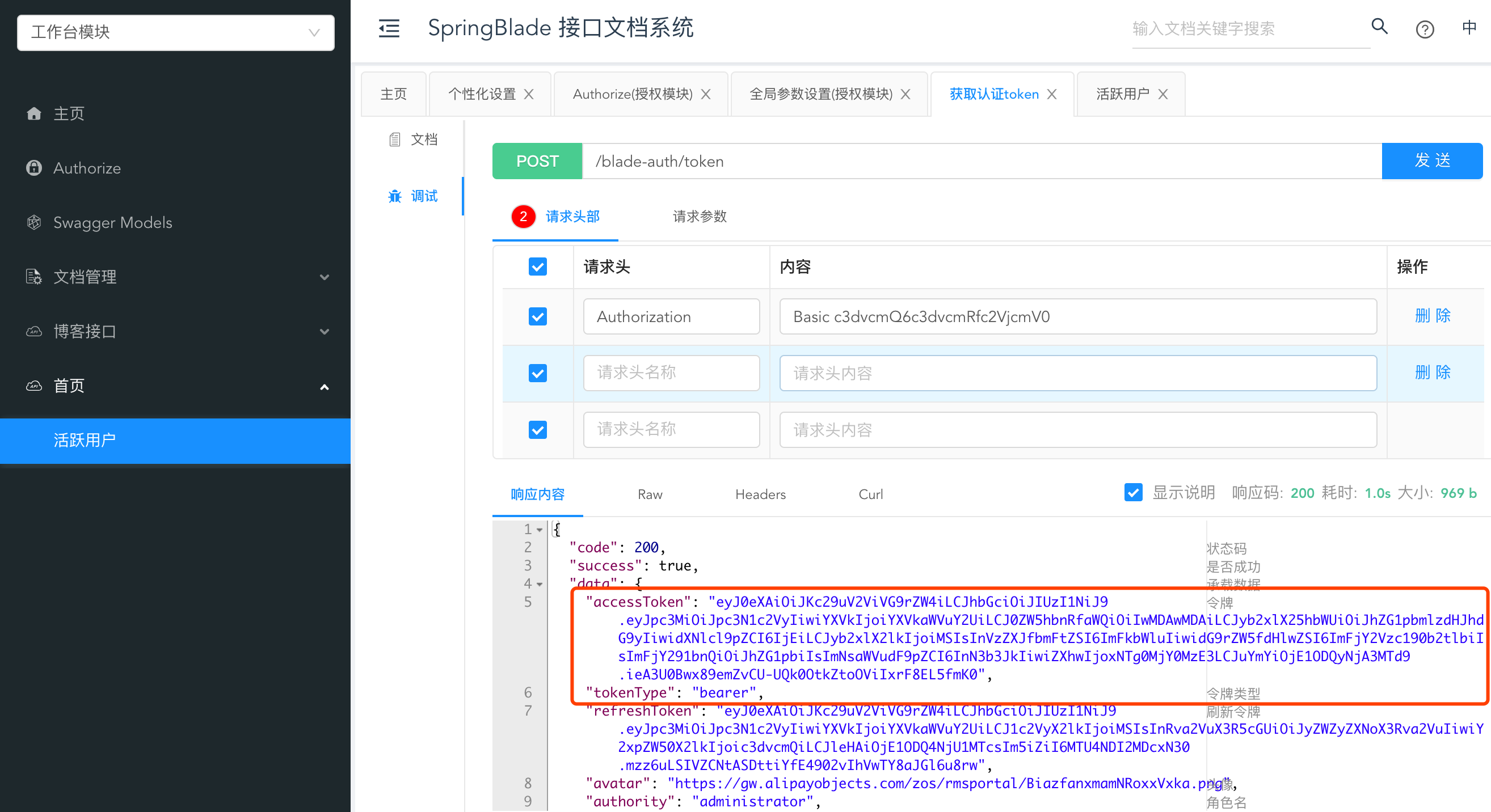
Task: Open the 请求参数 tab
Action: tap(699, 216)
